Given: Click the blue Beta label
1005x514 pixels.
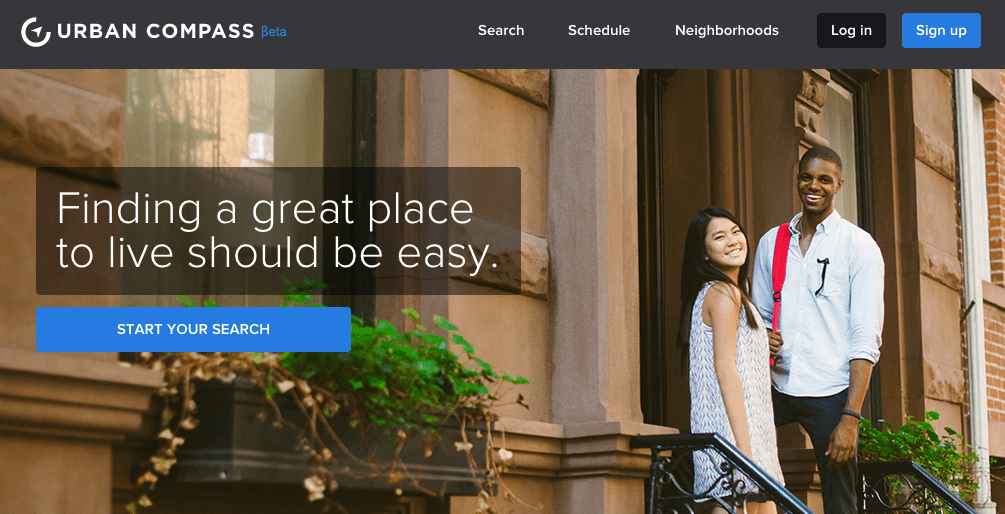Looking at the screenshot, I should point(274,32).
